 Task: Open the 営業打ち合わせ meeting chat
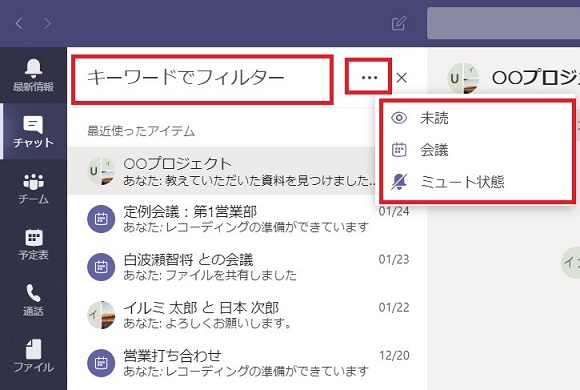[247, 363]
